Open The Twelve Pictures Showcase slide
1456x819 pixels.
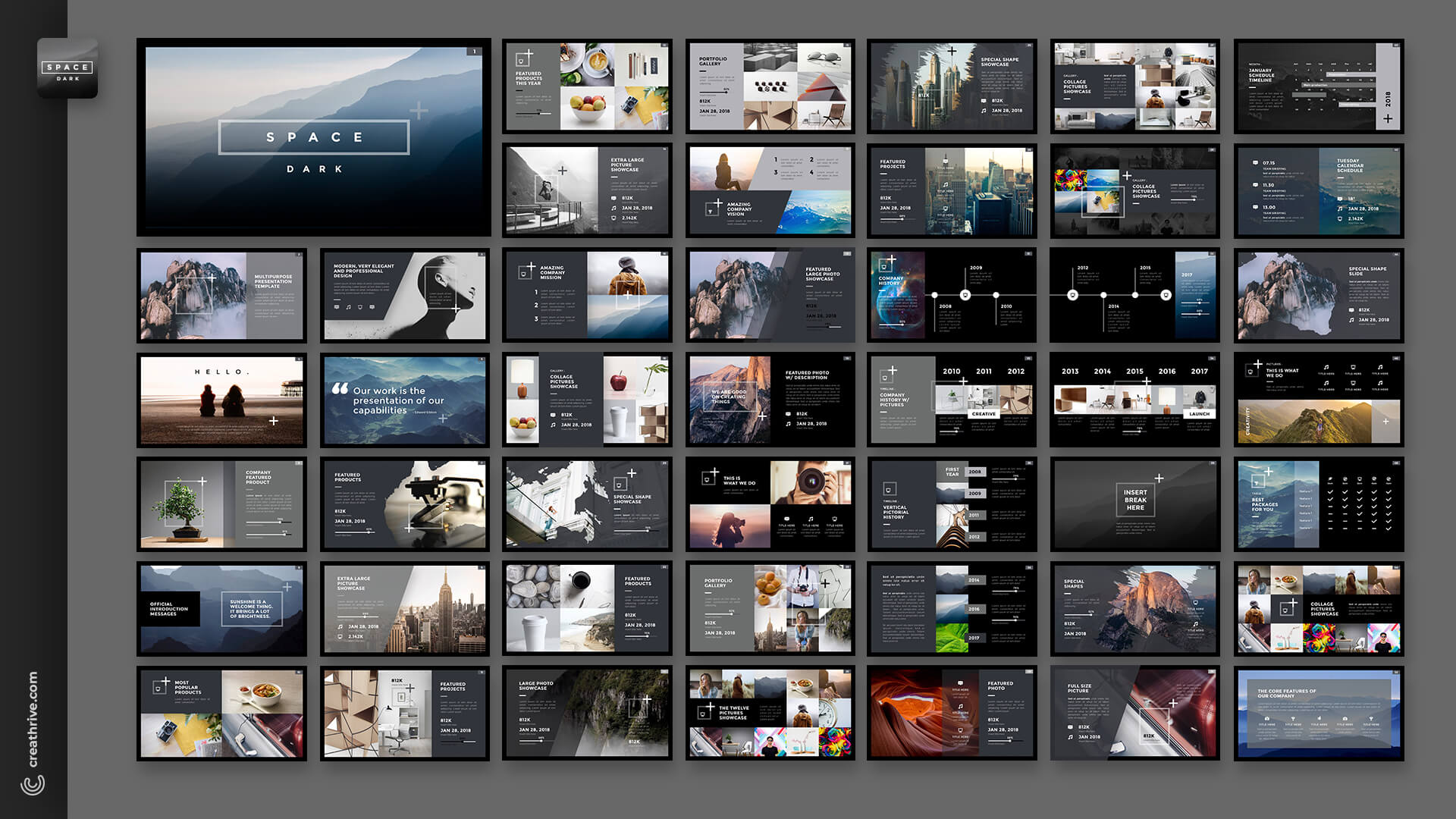[770, 713]
